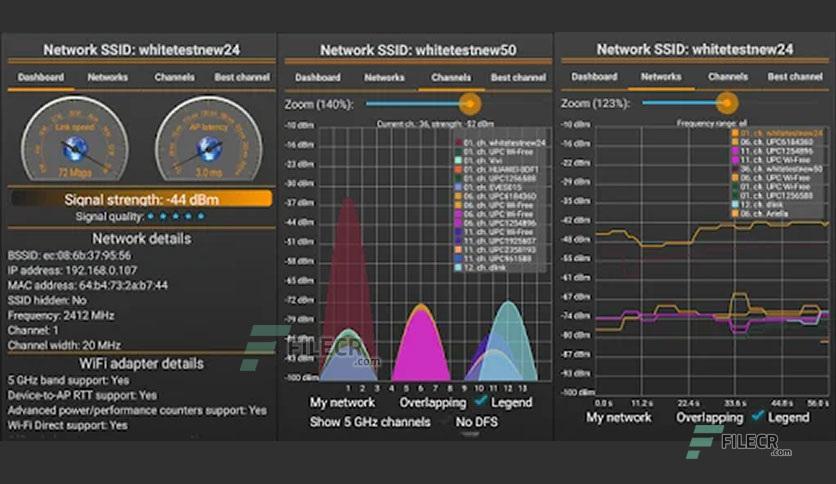
Task: Go to Channels tab on the 123% zoom screen
Action: pos(728,77)
